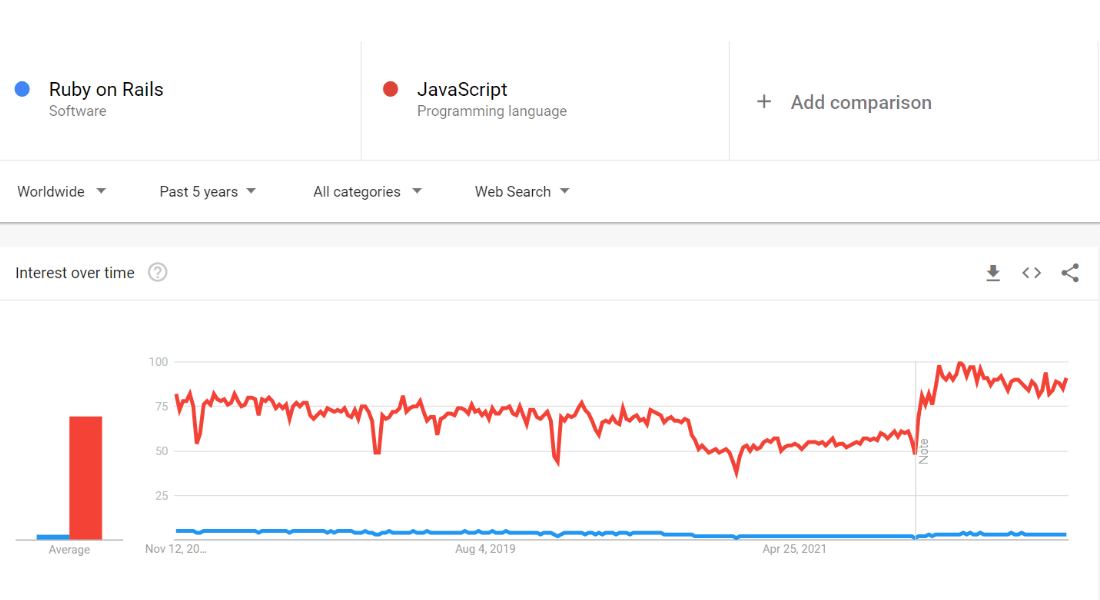Screen dimensions: 1100x600
Task: Open the All categories dropdown
Action: 367,191
